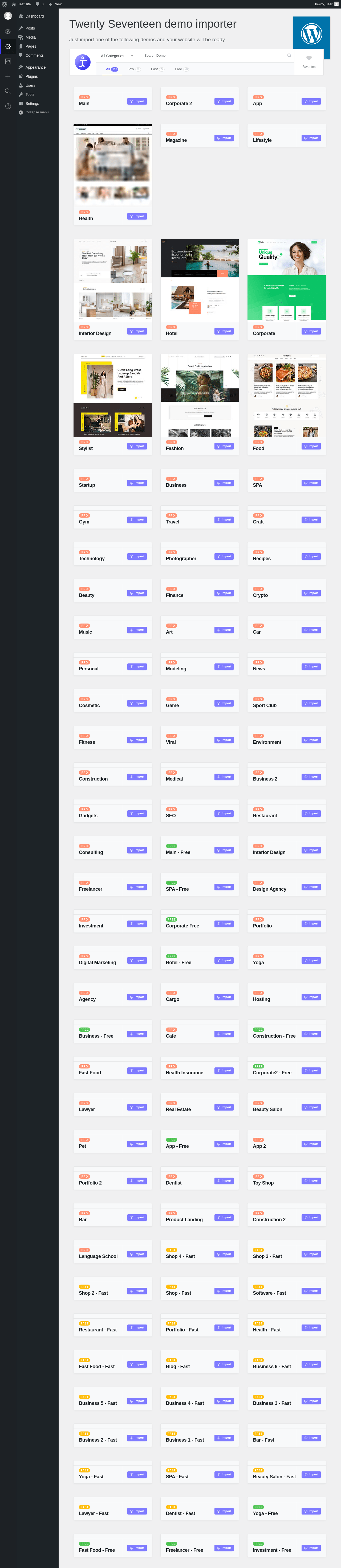Click the WordPress icon in the dark sidebar
341x1568 pixels.
8,31
